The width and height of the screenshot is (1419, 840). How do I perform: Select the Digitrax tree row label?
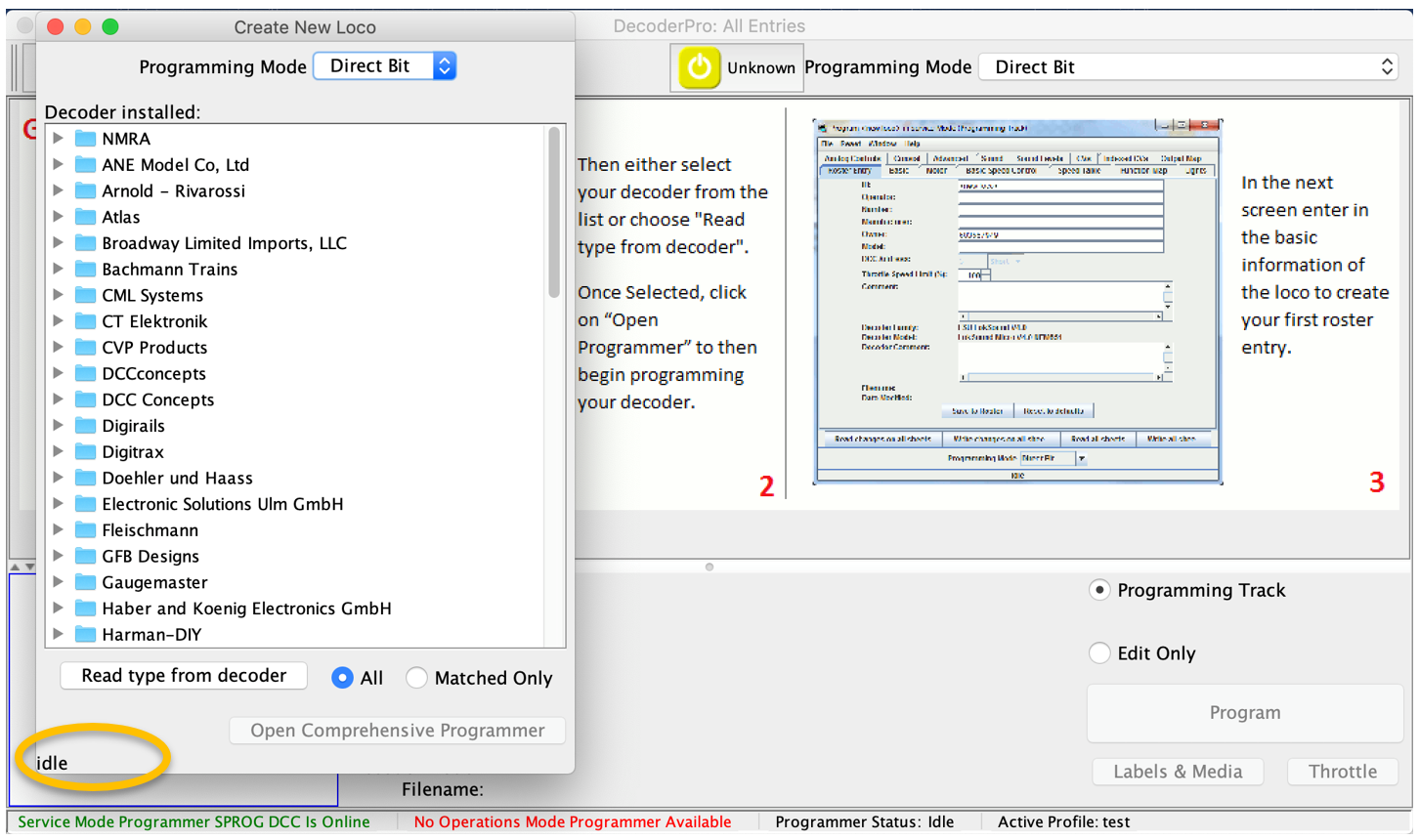(x=133, y=452)
